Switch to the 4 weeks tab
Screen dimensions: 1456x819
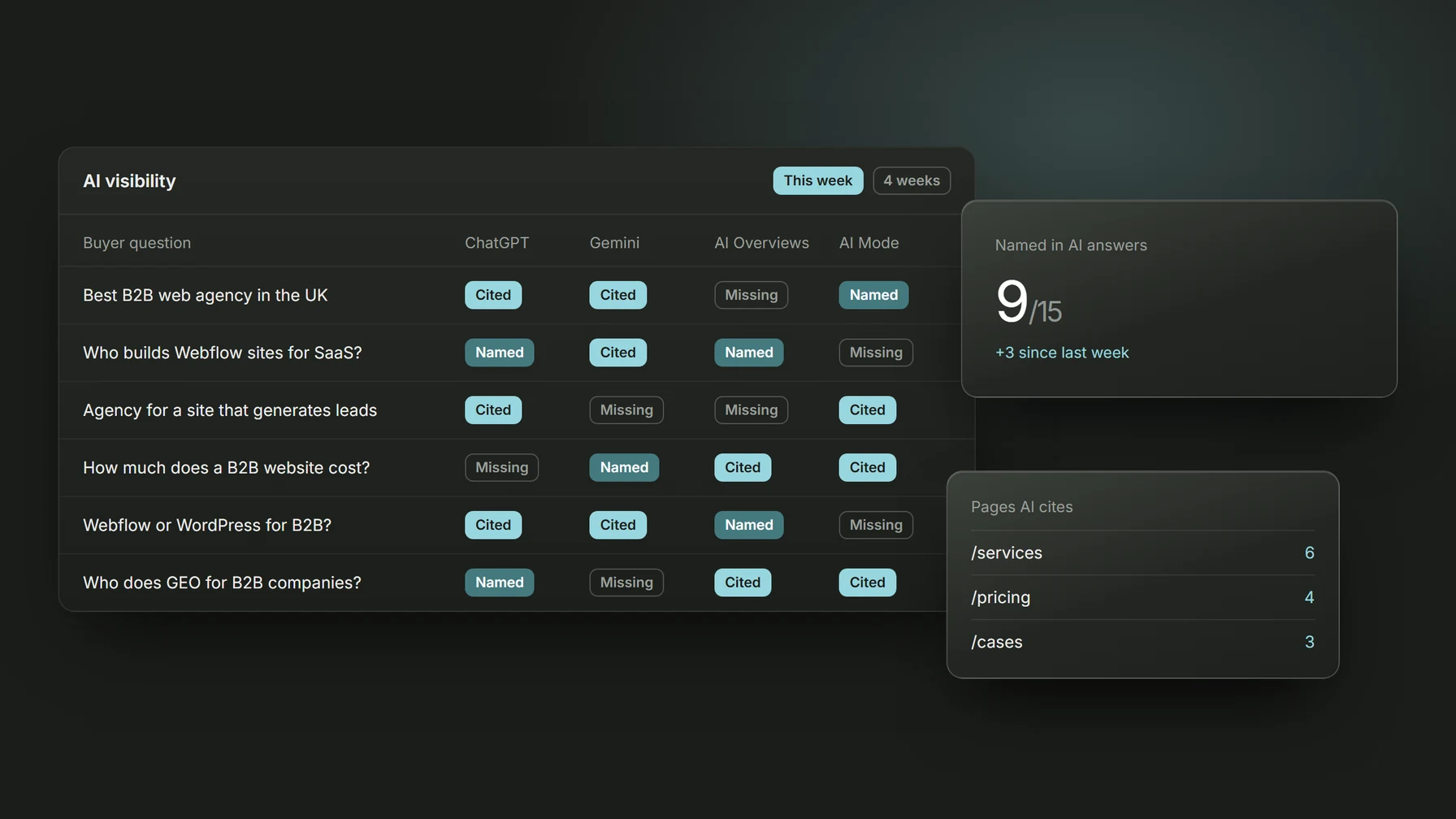tap(912, 180)
